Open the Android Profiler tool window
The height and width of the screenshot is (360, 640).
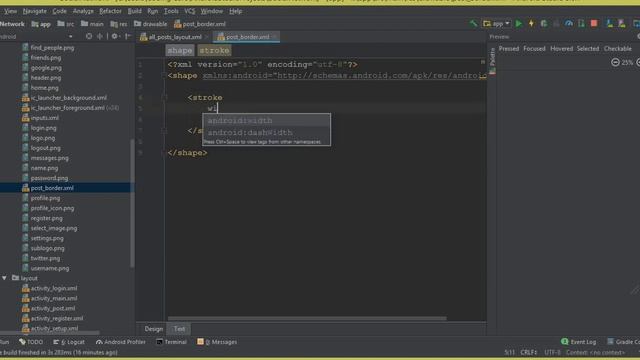120,342
